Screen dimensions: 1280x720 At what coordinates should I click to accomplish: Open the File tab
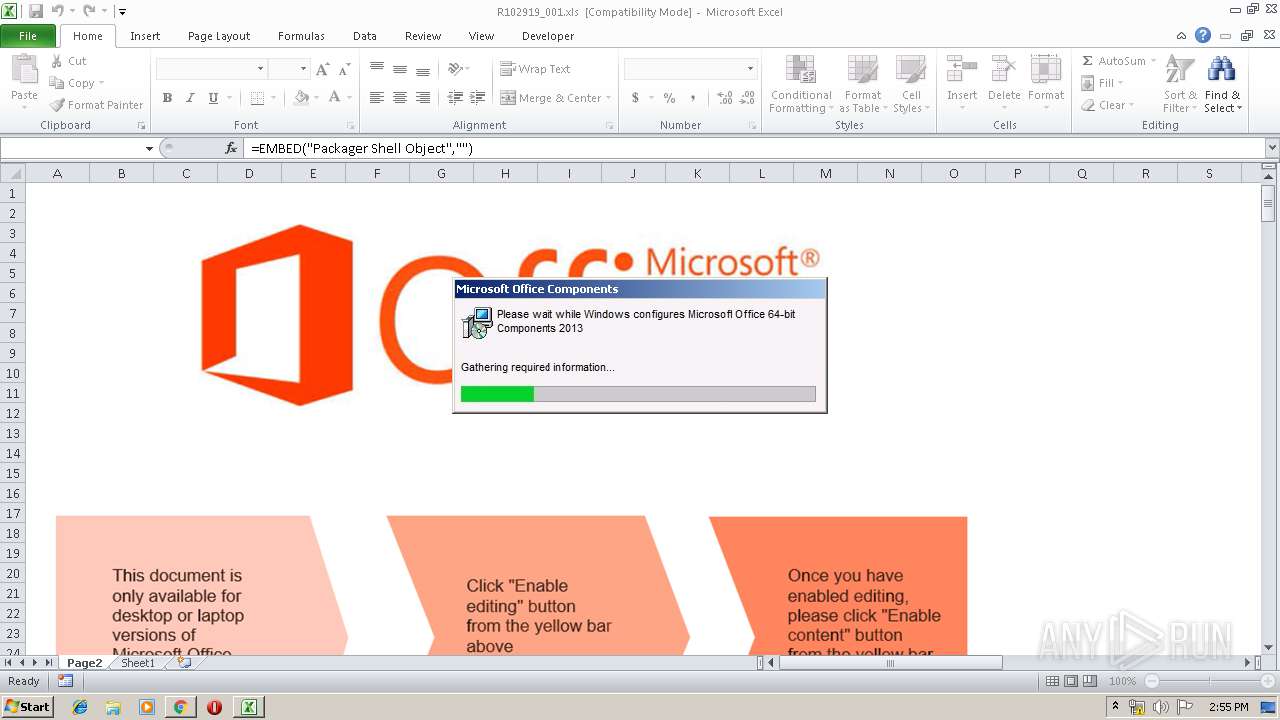[x=28, y=36]
